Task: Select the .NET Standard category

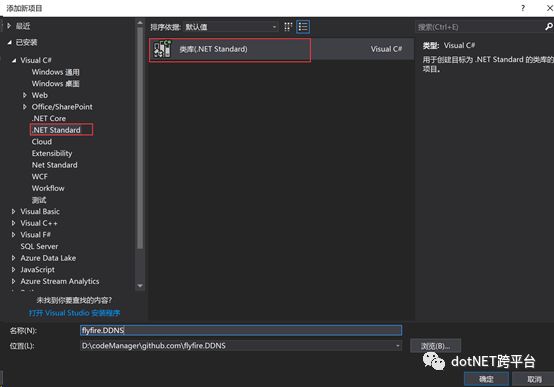Action: 56,130
